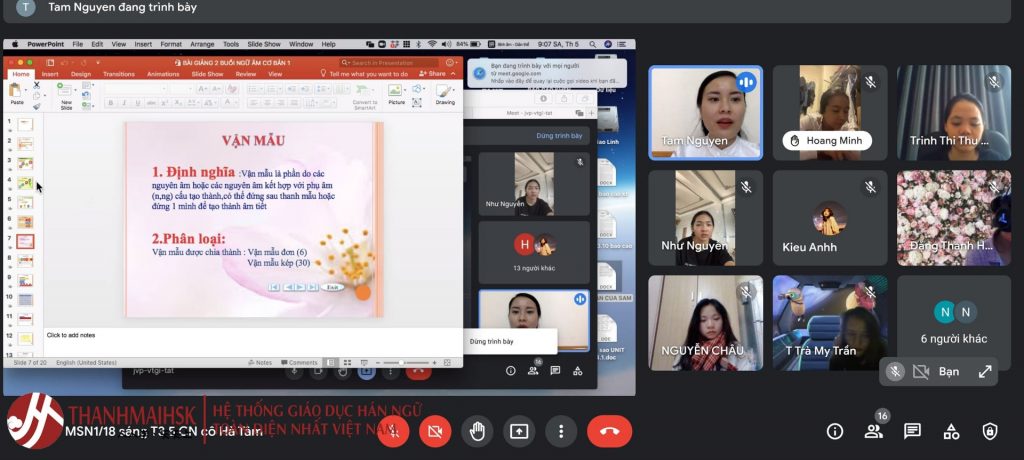Toggle the raise hand button
Screen dimensions: 1024x460
point(477,431)
